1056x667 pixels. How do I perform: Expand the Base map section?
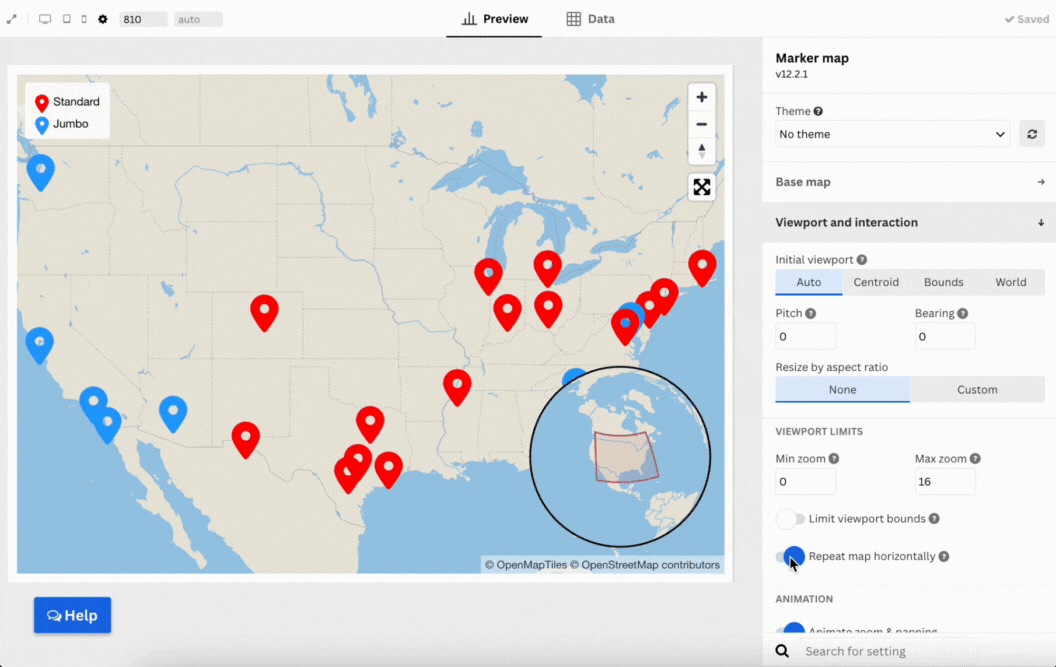[x=908, y=182]
